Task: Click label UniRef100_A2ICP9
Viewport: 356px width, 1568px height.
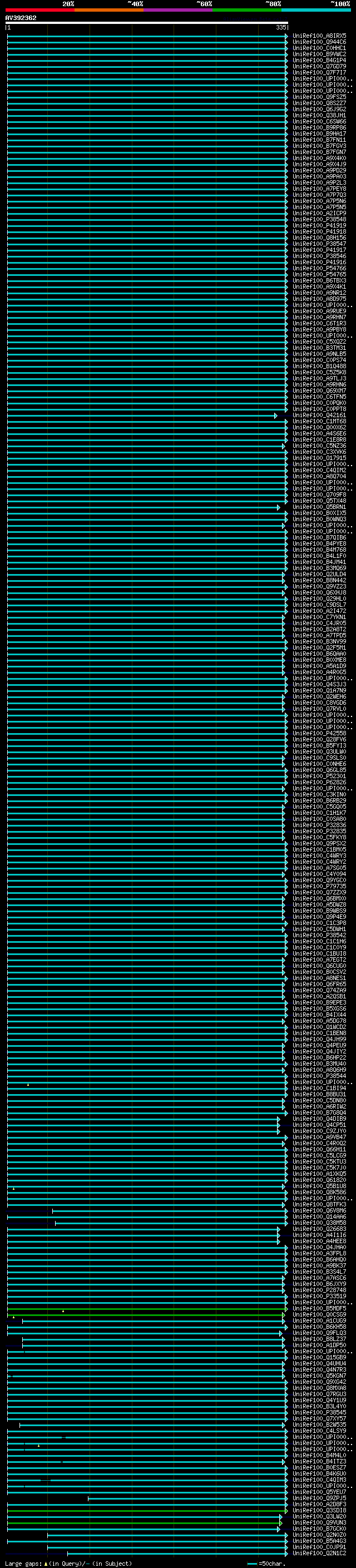Action: 319,214
